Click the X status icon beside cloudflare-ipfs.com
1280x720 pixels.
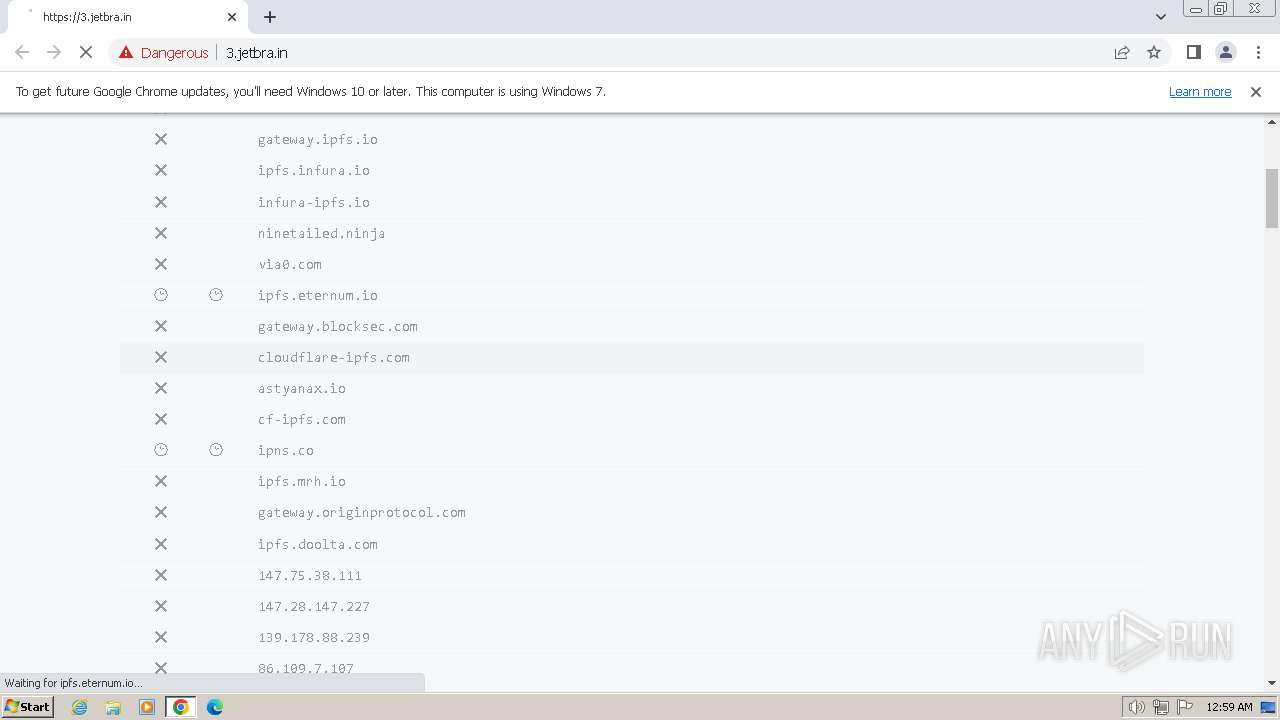[x=161, y=357]
